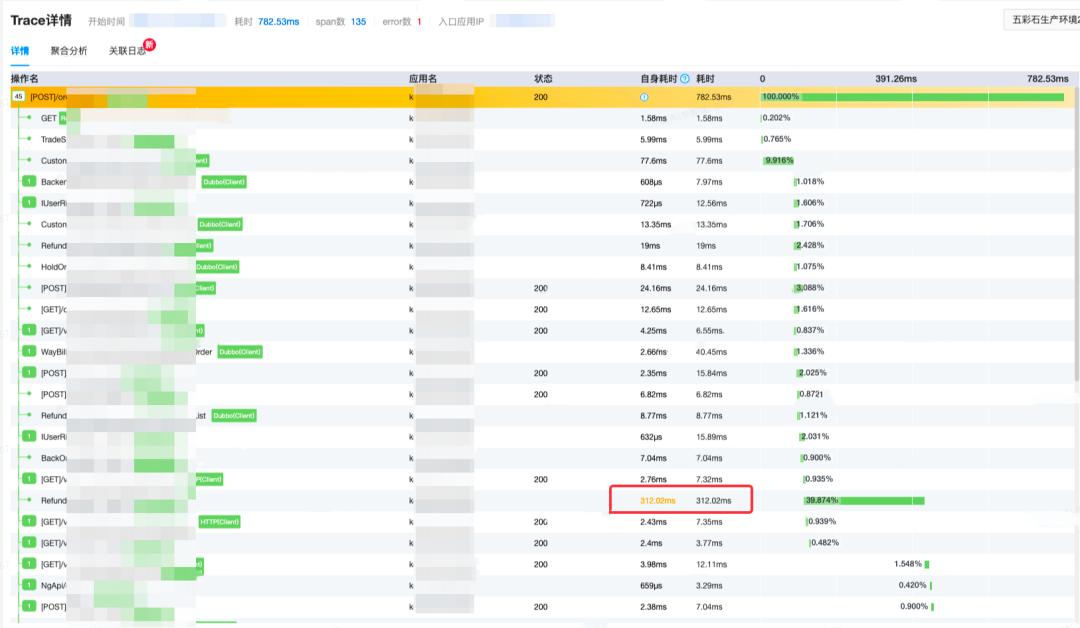Expand the [GET]/v span taking 7.32ms
The width and height of the screenshot is (1080, 628).
click(29, 479)
